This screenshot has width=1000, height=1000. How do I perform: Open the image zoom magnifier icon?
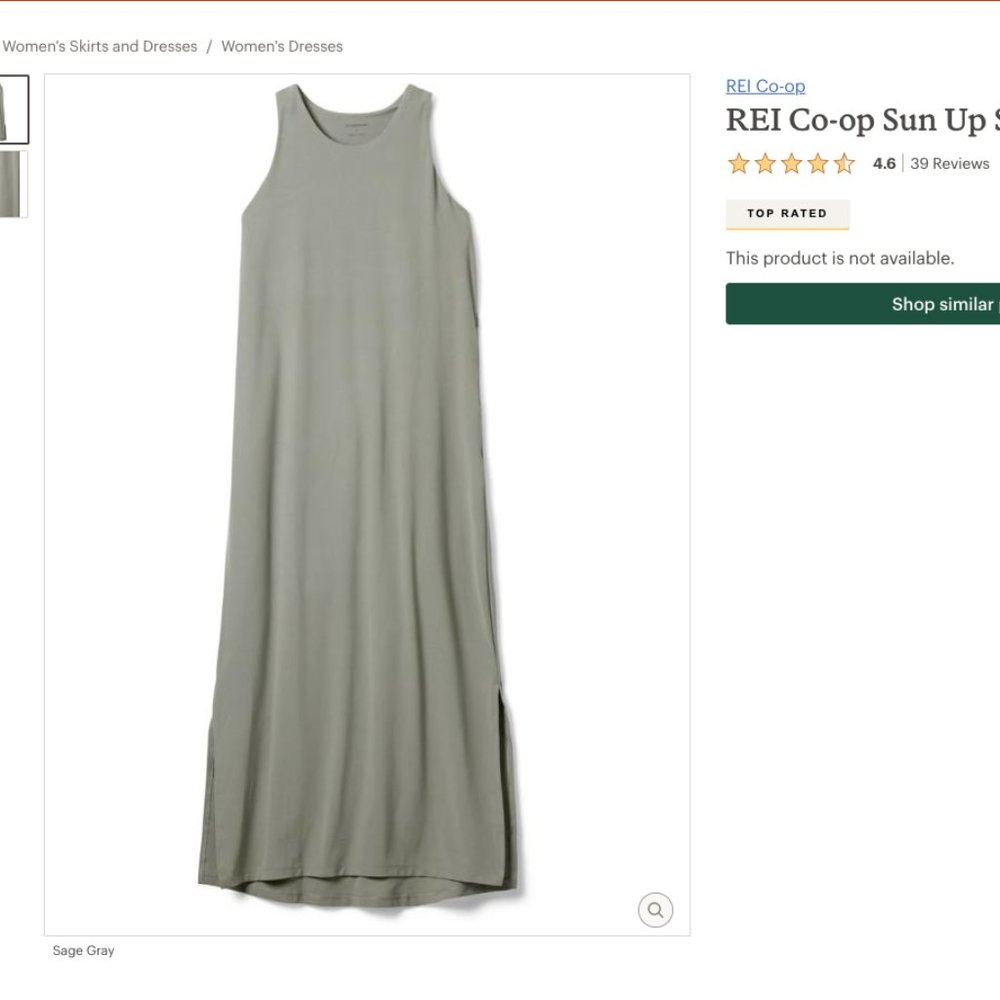[x=654, y=910]
